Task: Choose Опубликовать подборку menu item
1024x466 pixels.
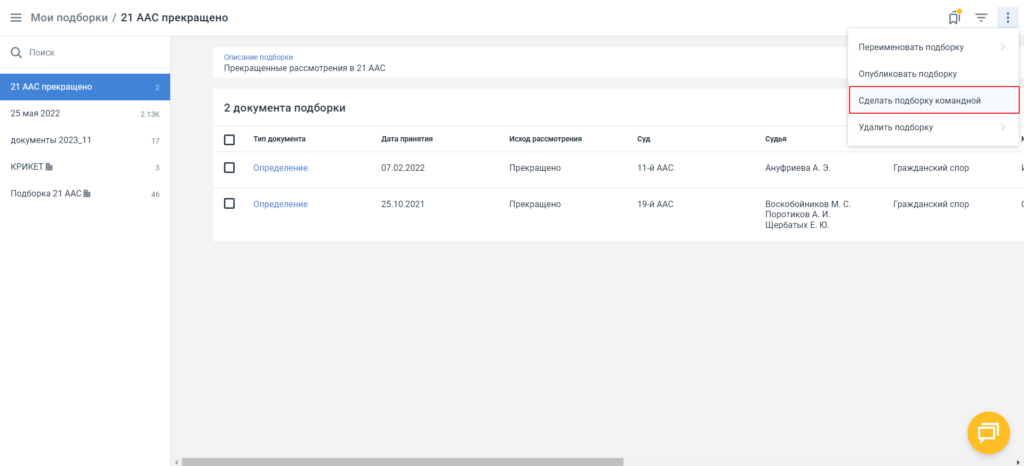Action: 933,74
